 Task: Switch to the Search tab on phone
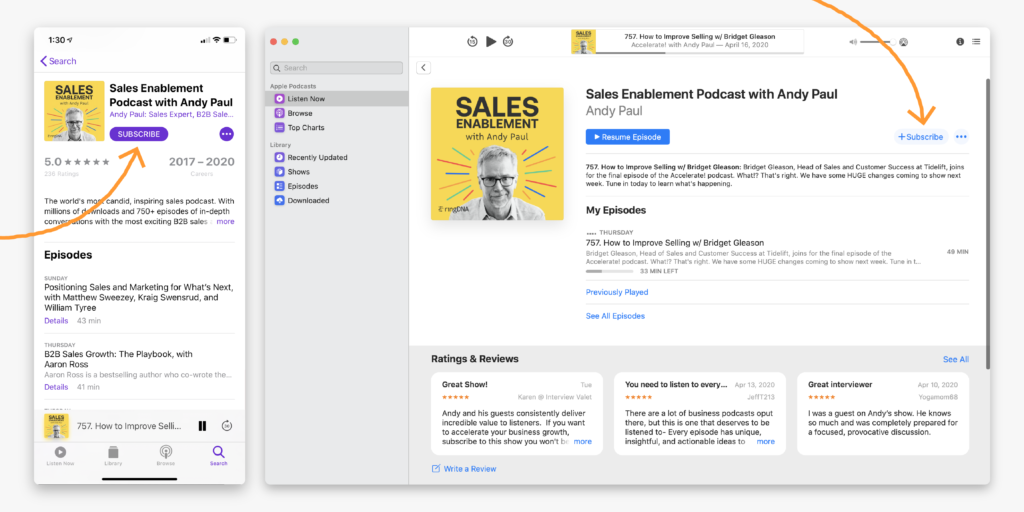pyautogui.click(x=219, y=455)
